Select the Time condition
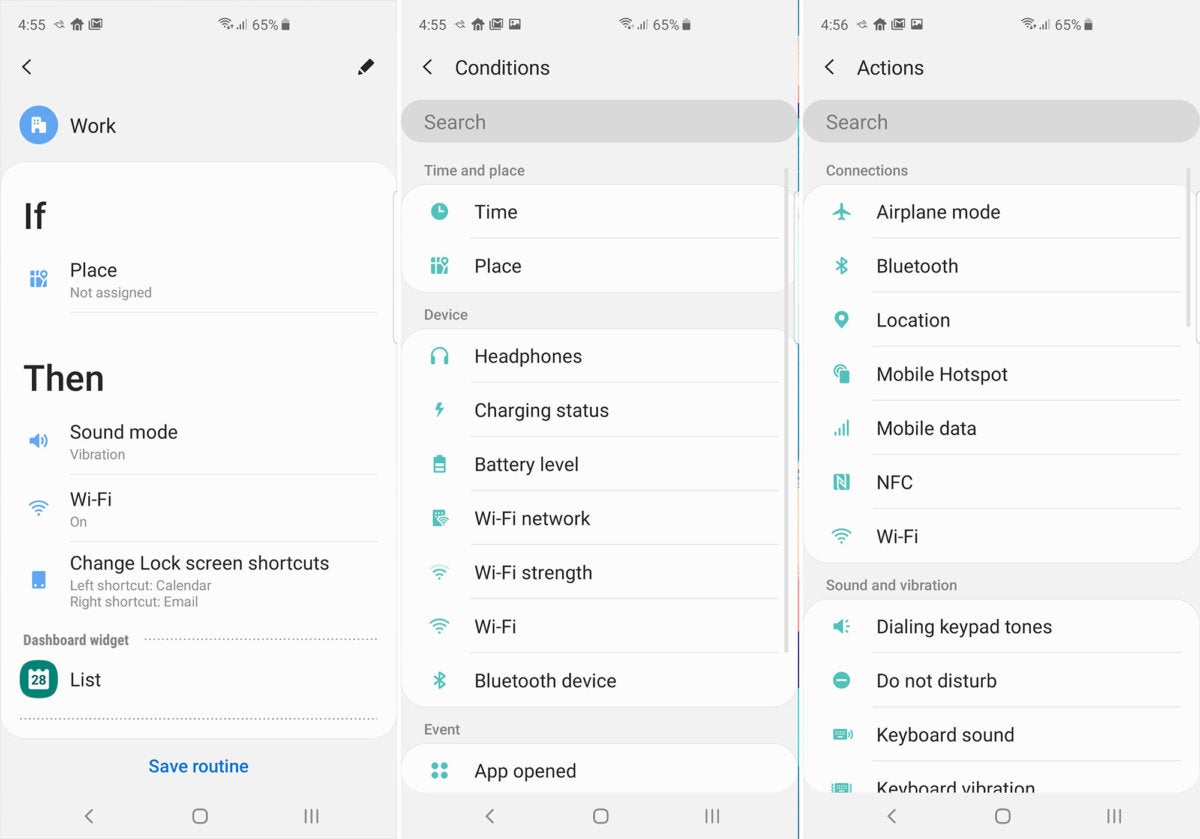The image size is (1200, 839). [598, 211]
